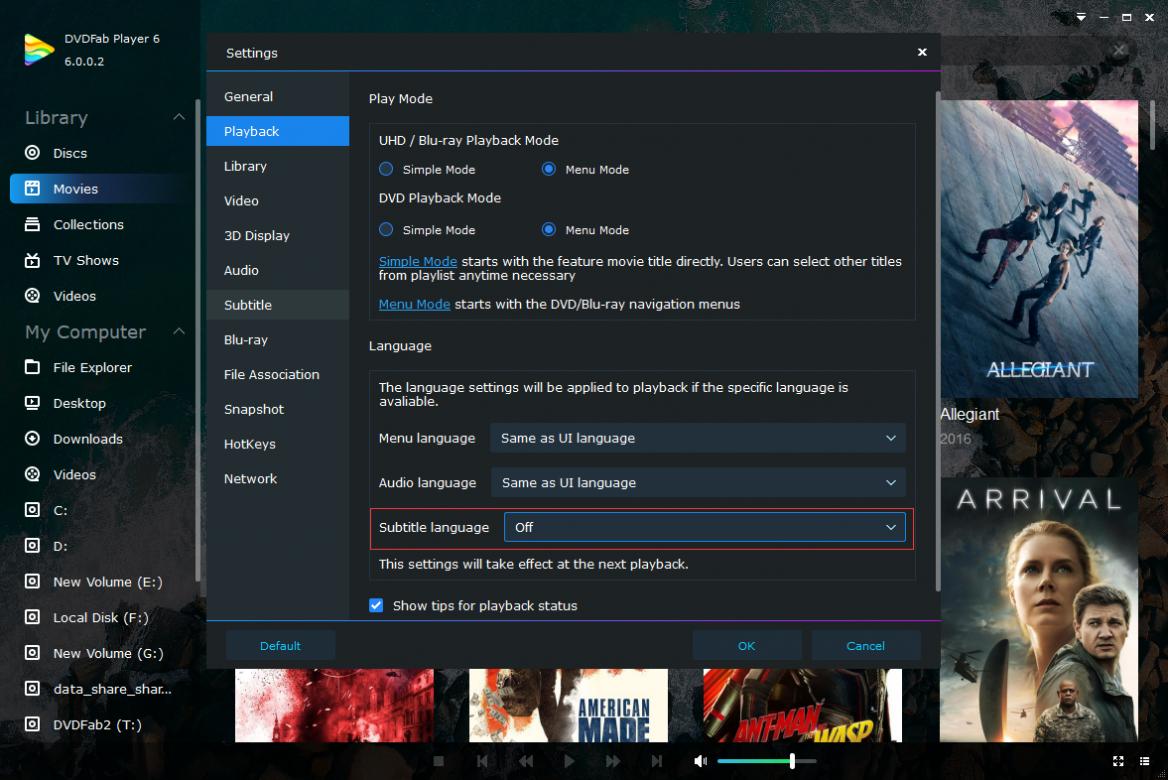Open the playlist icon
The width and height of the screenshot is (1168, 780).
1144,761
